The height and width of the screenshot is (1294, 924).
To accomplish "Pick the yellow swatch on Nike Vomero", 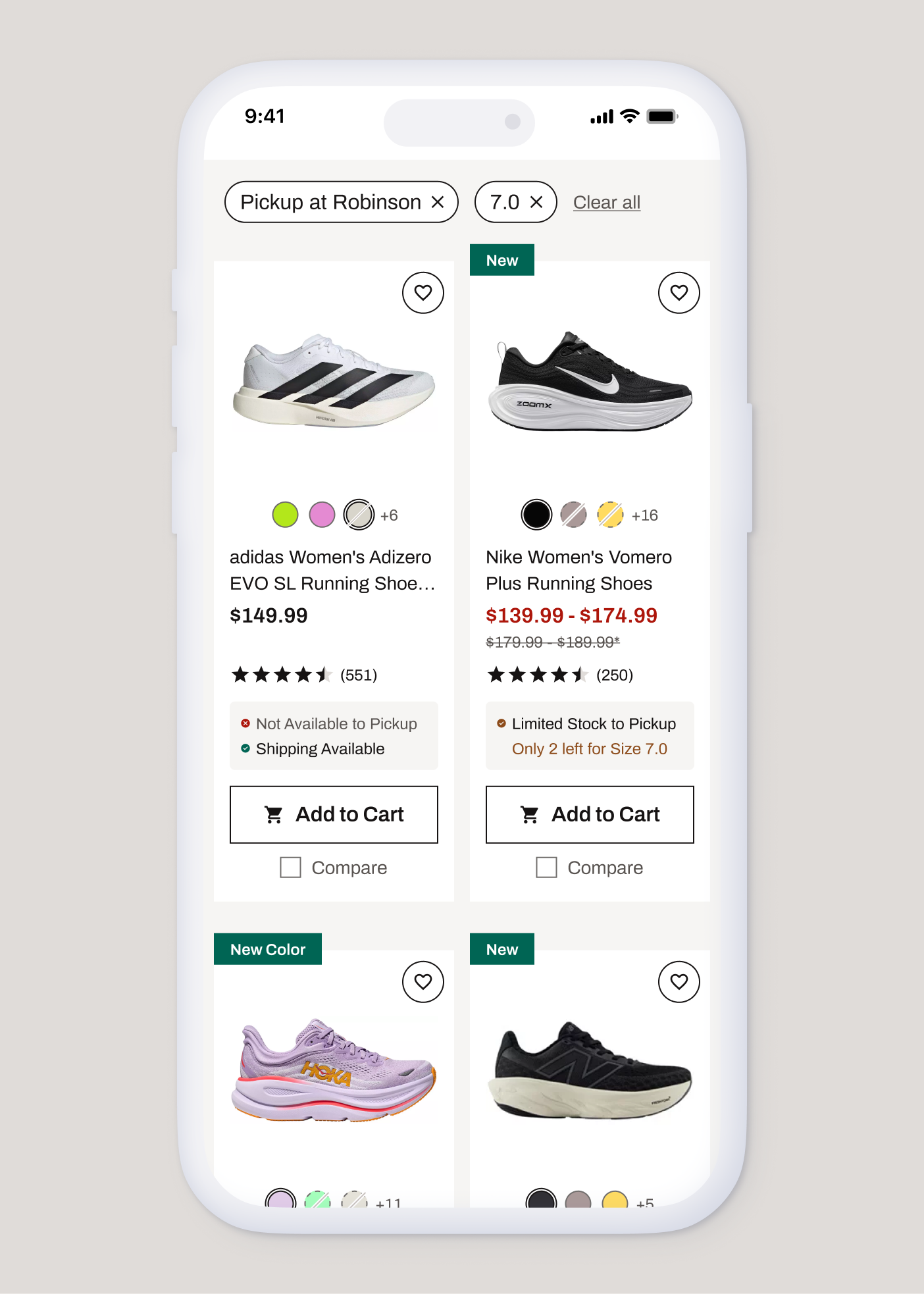I will tap(610, 515).
